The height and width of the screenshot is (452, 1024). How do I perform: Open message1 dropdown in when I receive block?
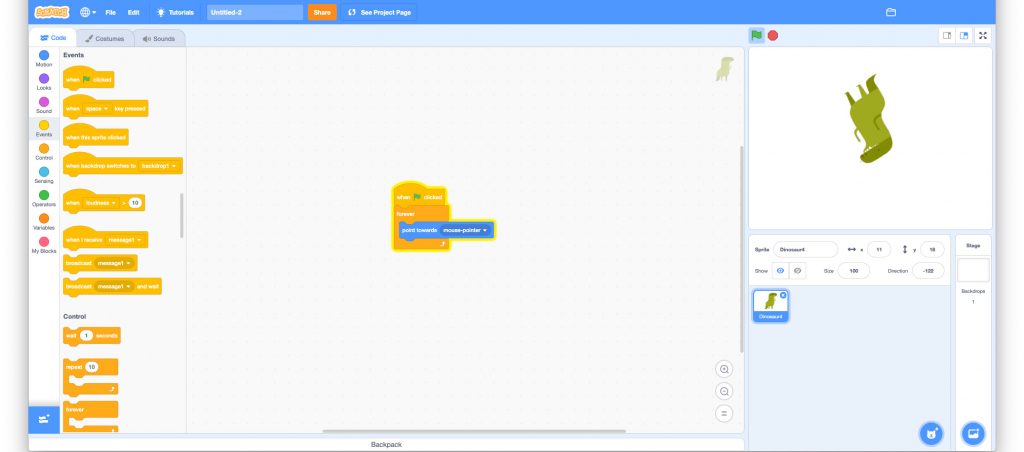tap(124, 240)
